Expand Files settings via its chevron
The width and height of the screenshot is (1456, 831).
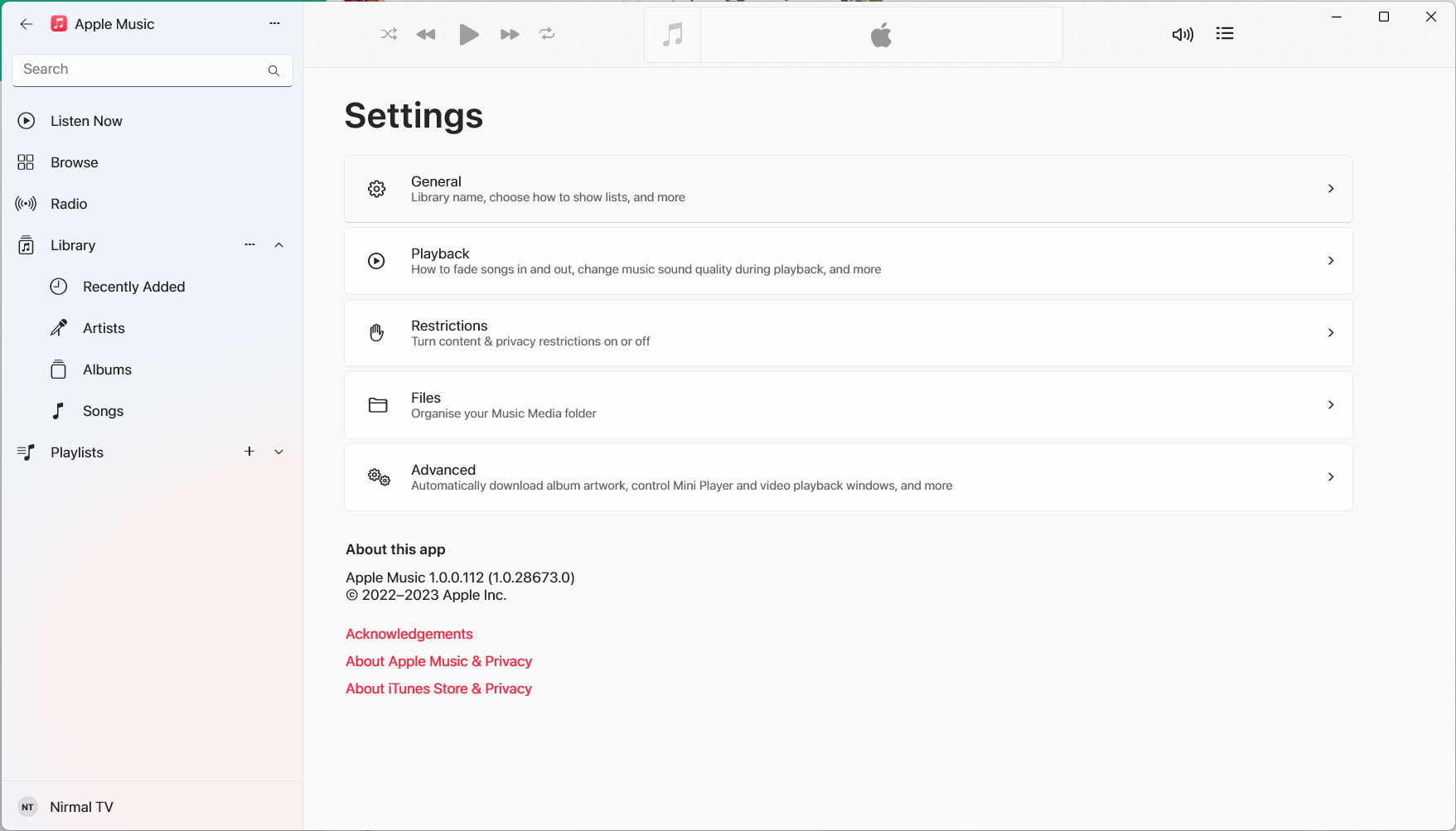tap(1331, 405)
